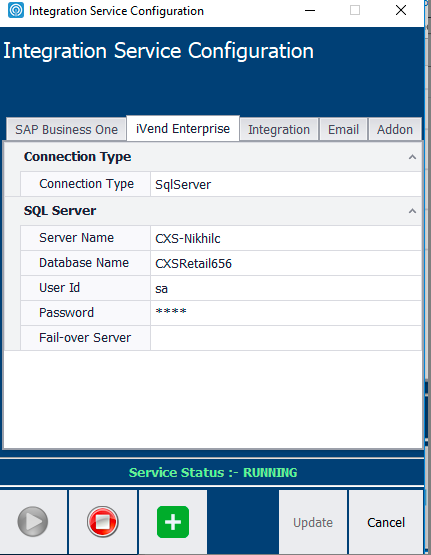Click the empty Fail-over Server field
431x555 pixels.
(x=286, y=338)
